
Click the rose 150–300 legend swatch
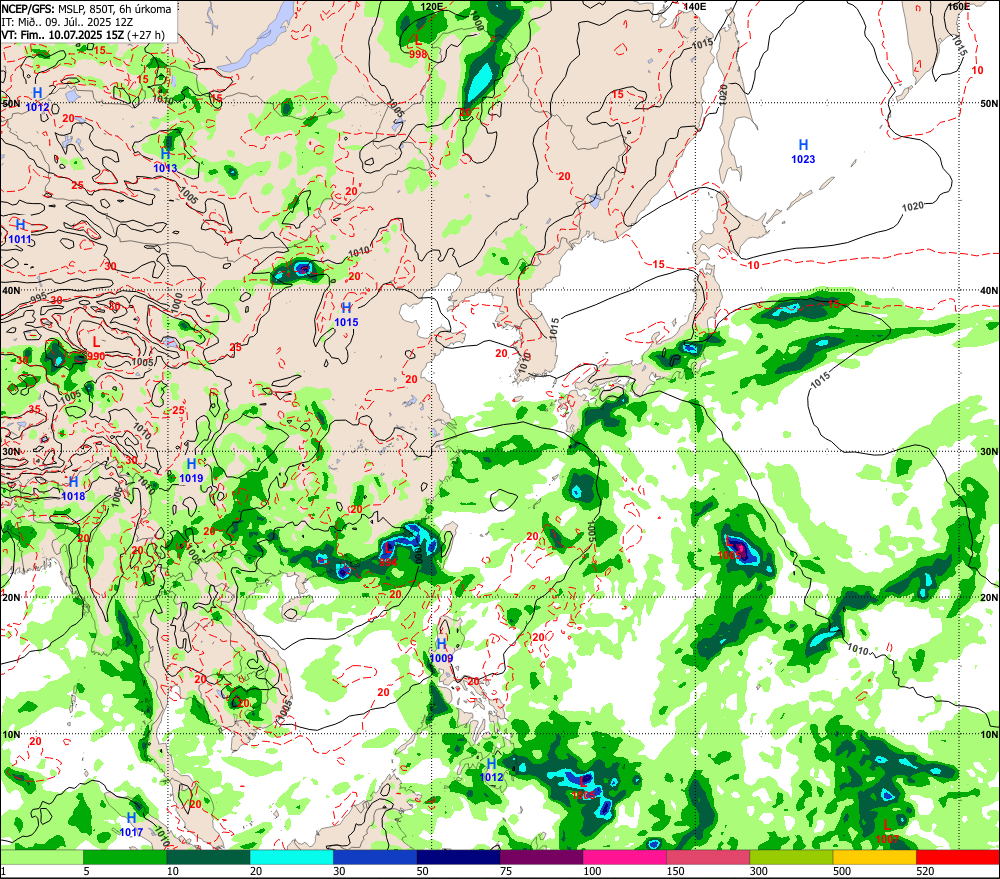[708, 857]
